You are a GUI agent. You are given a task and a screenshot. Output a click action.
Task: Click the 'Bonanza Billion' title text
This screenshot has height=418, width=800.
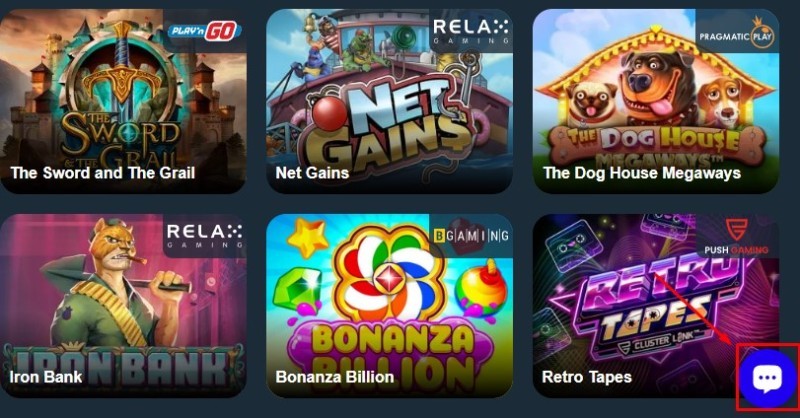[x=335, y=377]
